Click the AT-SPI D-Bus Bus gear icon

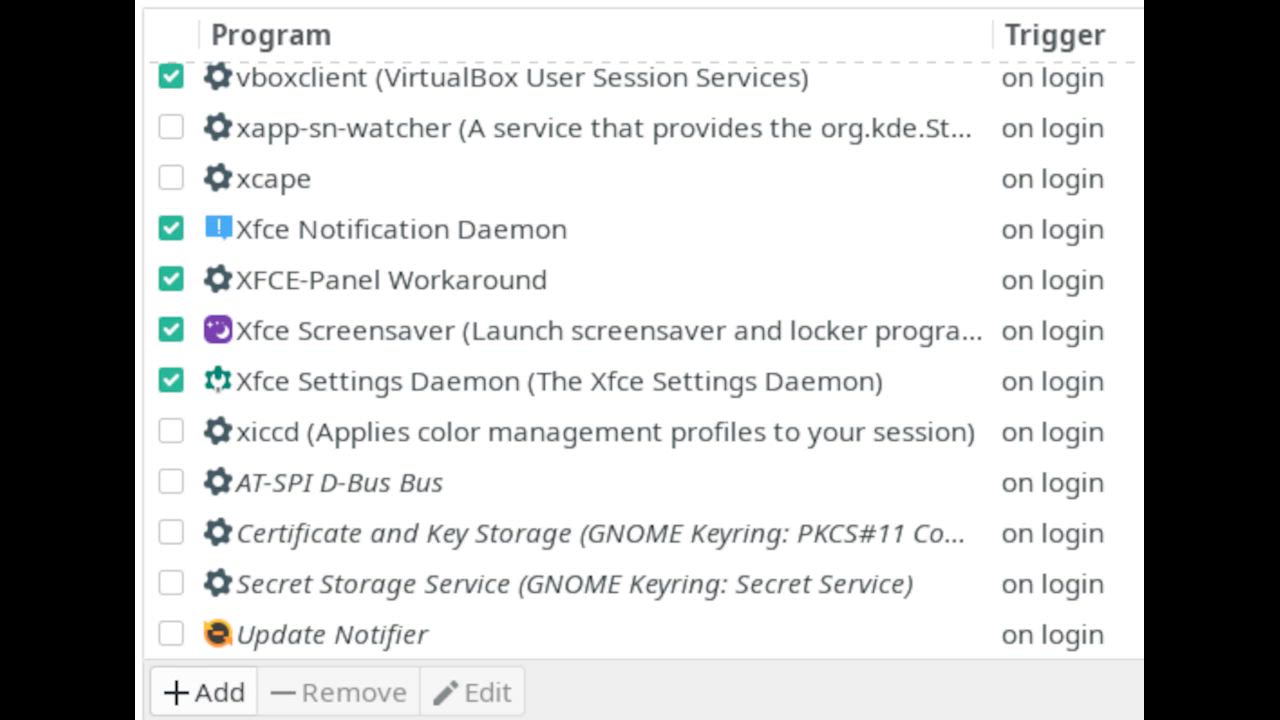[x=218, y=482]
